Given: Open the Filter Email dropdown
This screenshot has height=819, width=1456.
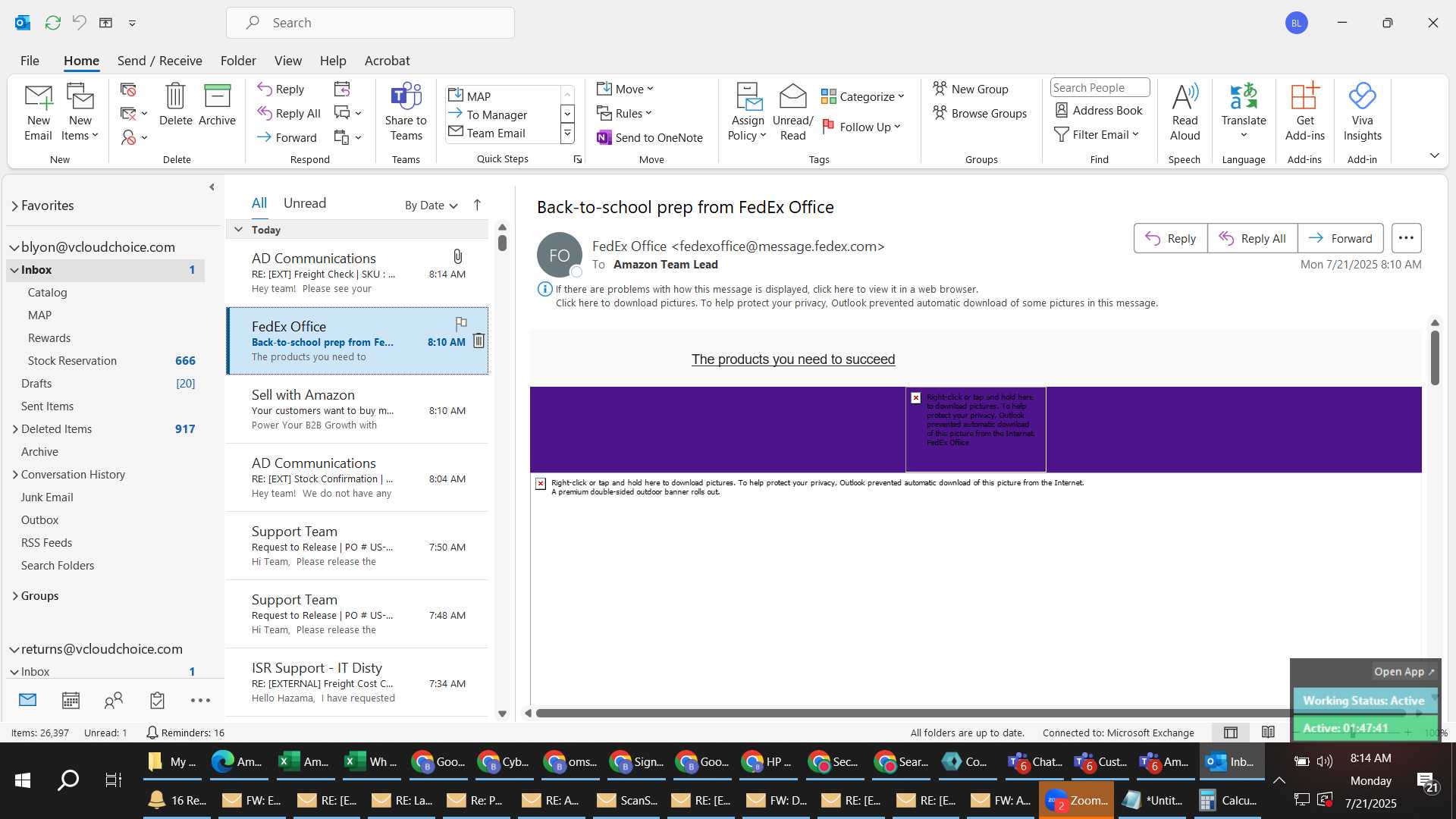Looking at the screenshot, I should tap(1097, 134).
